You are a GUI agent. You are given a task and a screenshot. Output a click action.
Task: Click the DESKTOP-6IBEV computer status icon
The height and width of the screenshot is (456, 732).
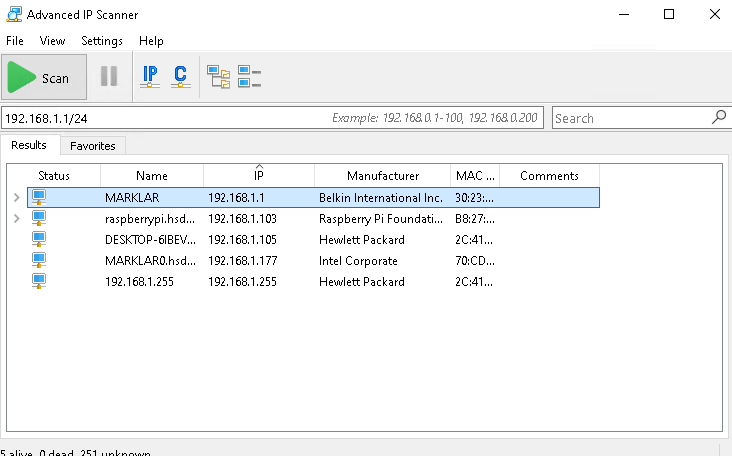coord(39,239)
